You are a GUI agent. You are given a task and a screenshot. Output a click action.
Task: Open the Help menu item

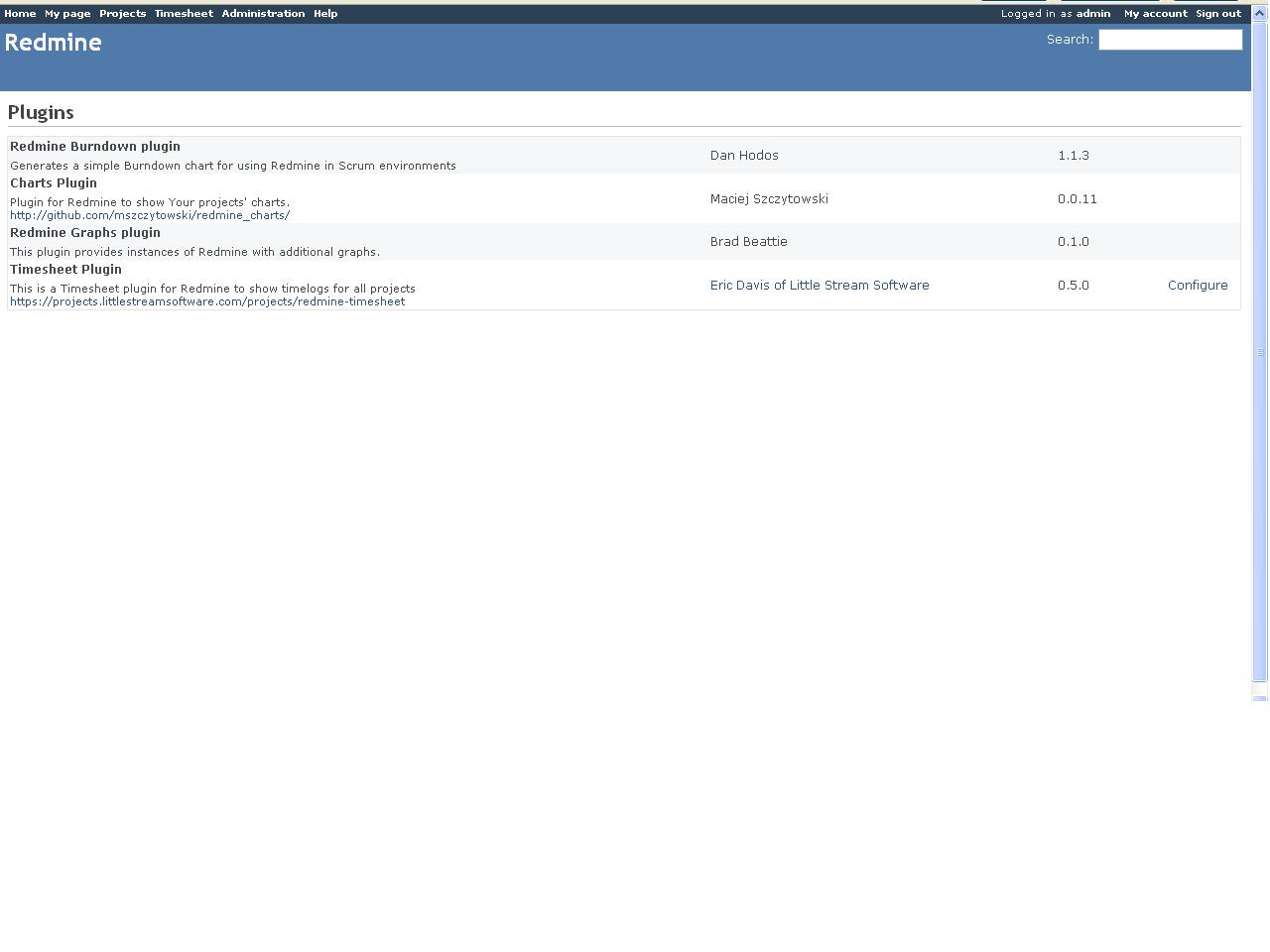click(325, 14)
